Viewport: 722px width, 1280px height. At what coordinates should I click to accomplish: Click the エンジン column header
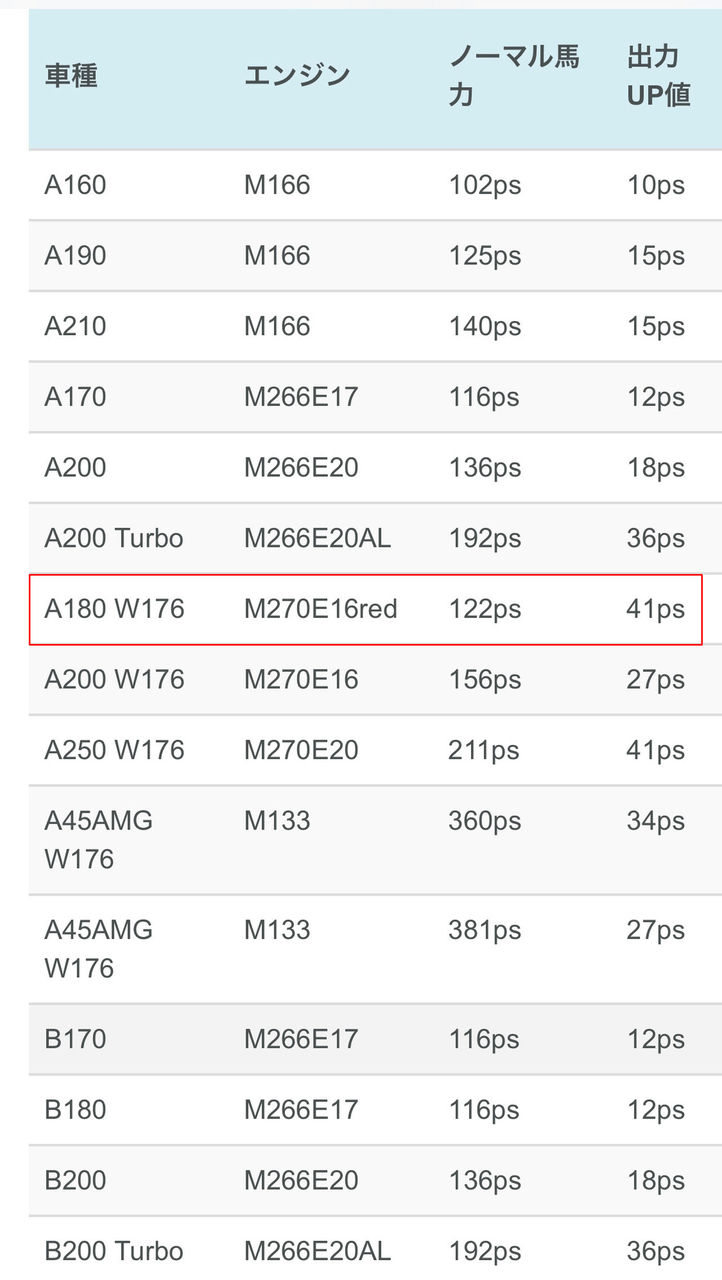click(298, 76)
